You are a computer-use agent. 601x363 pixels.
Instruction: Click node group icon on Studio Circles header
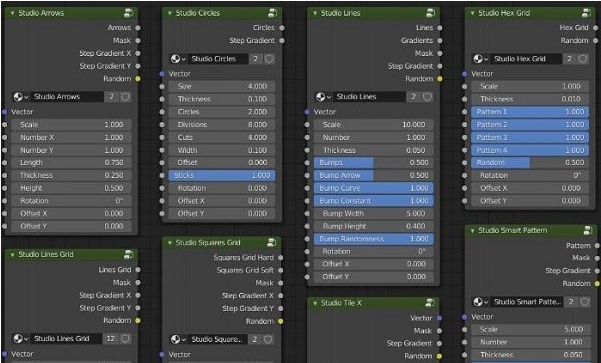(273, 13)
